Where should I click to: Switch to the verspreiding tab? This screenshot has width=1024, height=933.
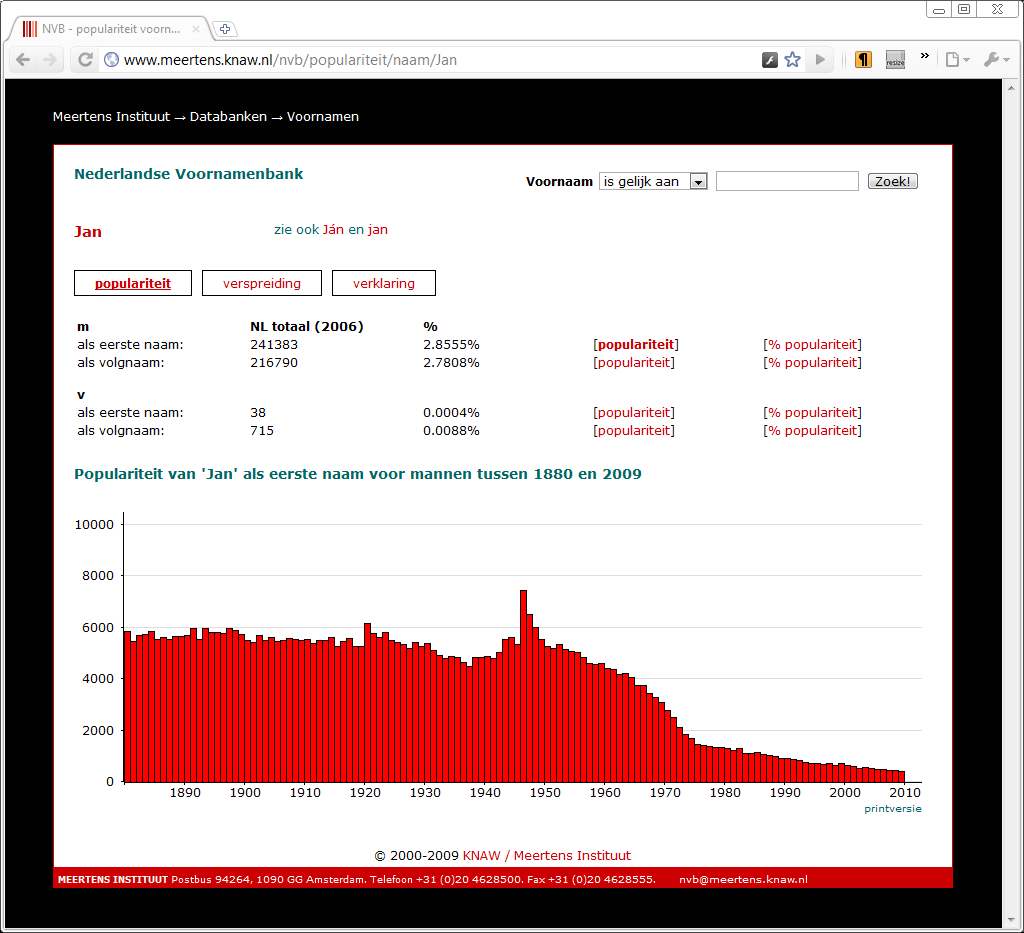261,283
